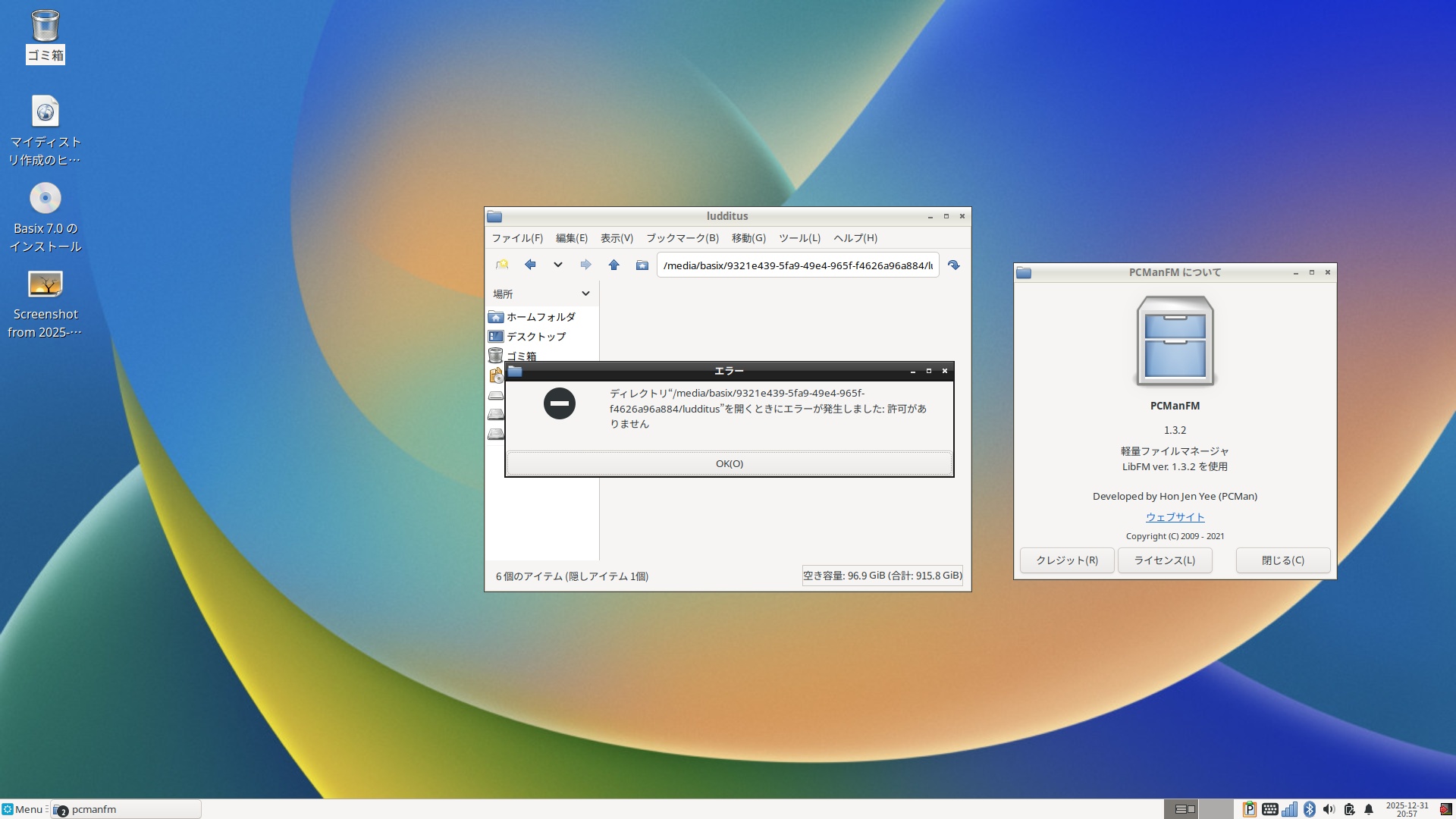Open the Menu button on the taskbar
This screenshot has height=819, width=1456.
[x=23, y=809]
